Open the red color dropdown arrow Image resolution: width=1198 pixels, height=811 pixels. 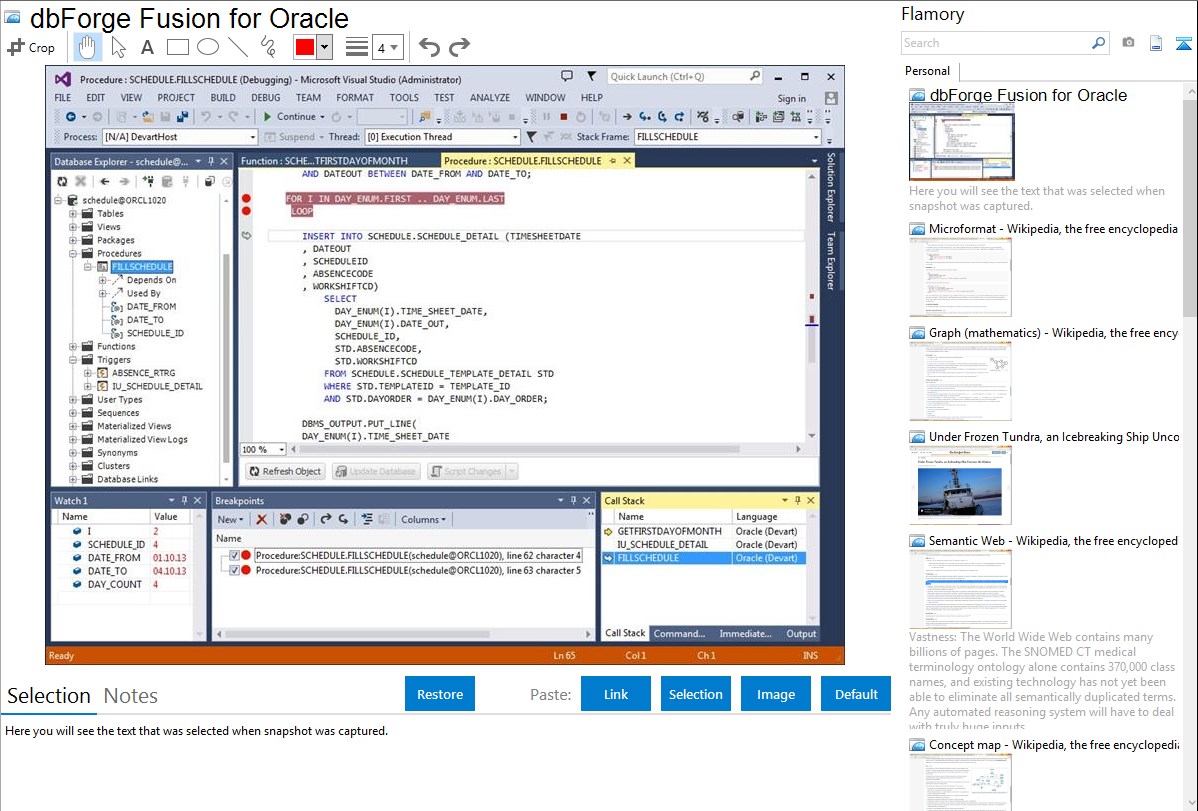coord(324,47)
